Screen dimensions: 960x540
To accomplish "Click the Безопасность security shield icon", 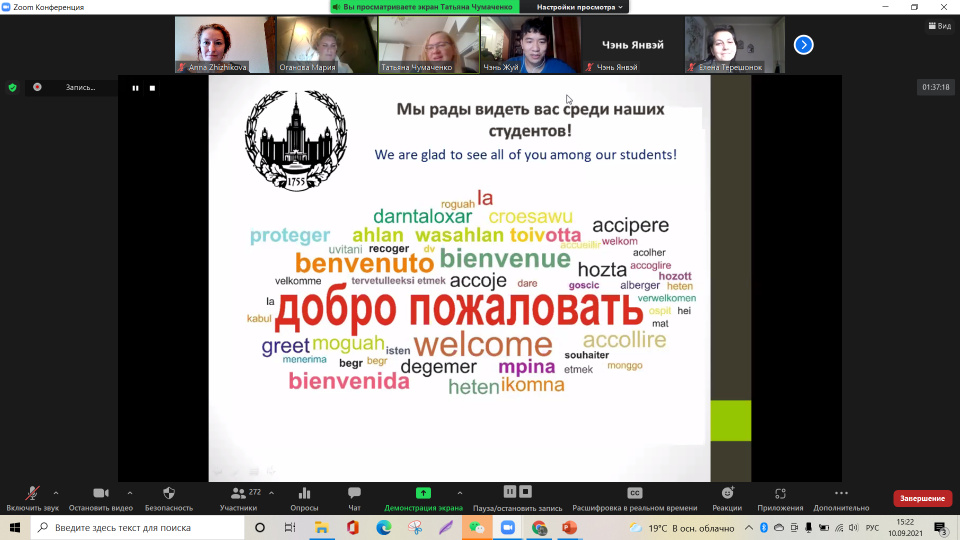I will [x=169, y=494].
